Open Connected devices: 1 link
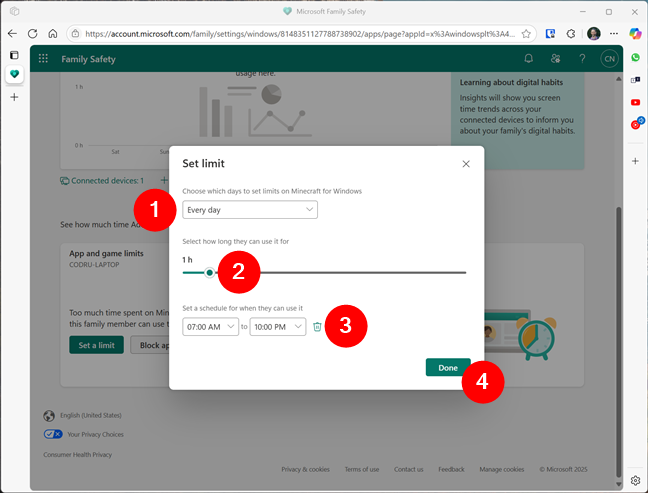Viewport: 648px width, 493px height. click(102, 181)
